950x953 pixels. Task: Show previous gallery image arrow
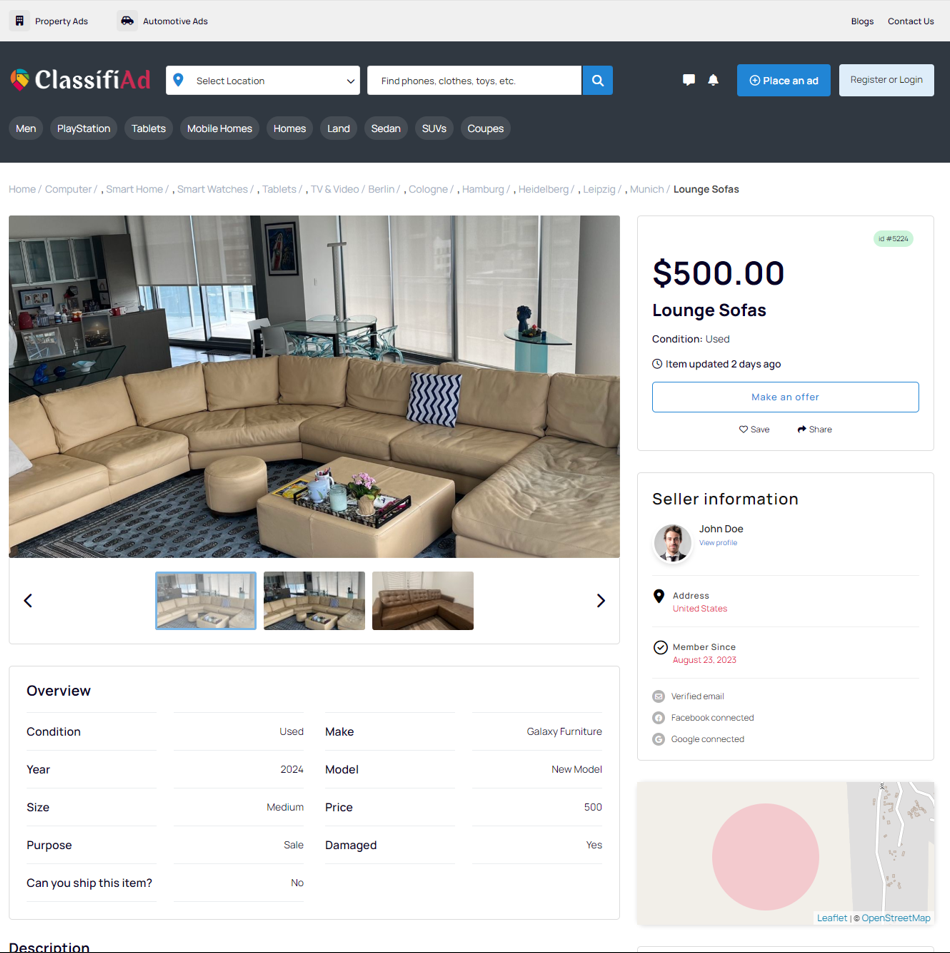pyautogui.click(x=28, y=601)
